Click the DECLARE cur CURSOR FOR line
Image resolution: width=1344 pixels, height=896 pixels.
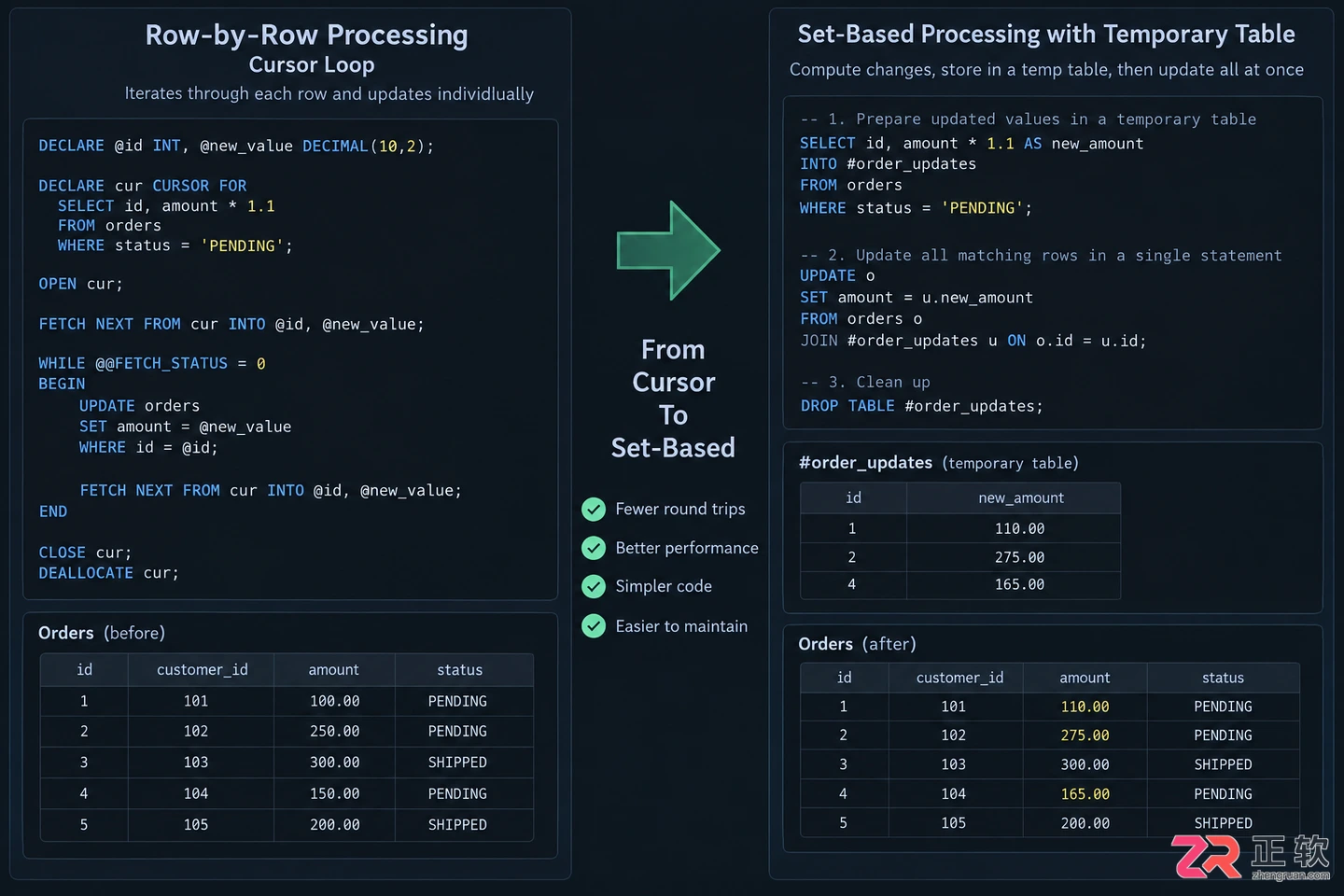pyautogui.click(x=143, y=186)
